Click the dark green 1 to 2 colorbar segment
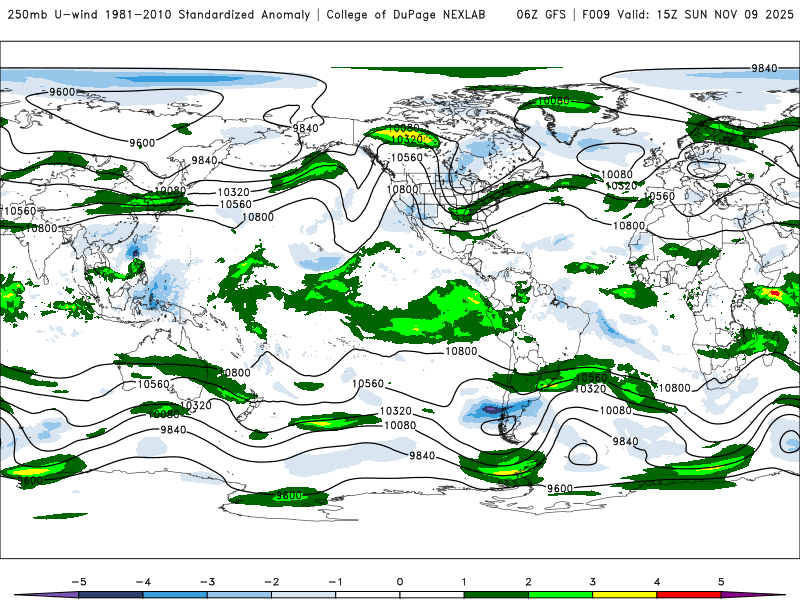Screen dimensions: 800x600 pos(496,595)
